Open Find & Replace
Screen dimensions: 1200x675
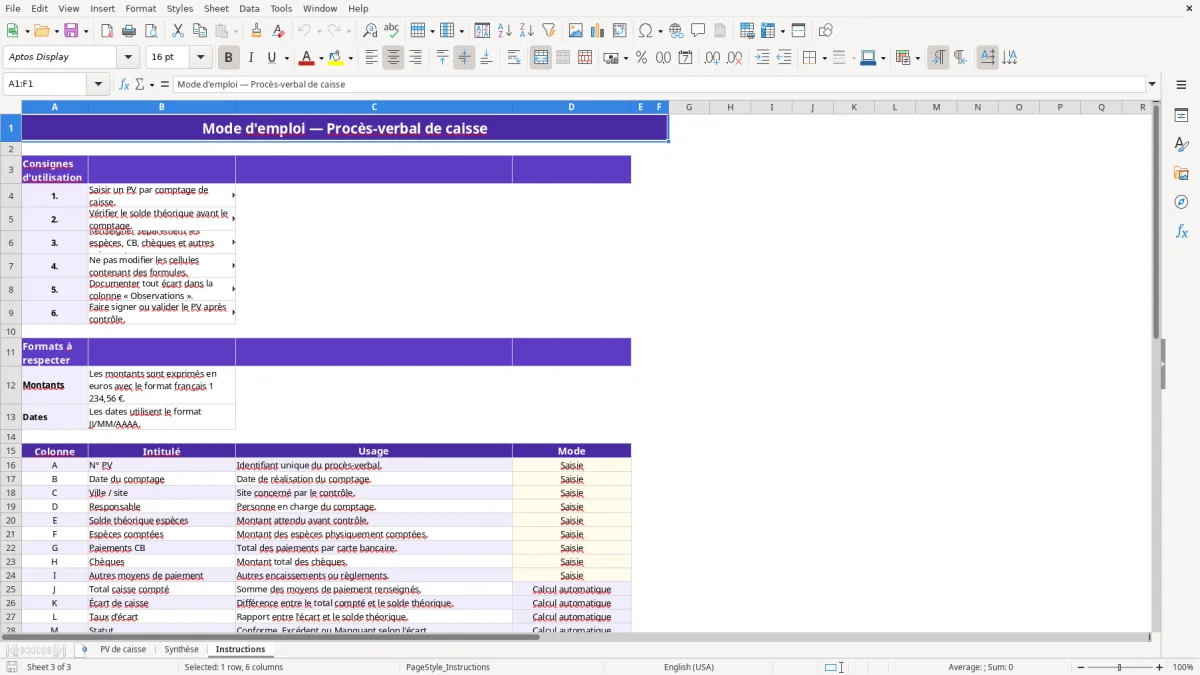(x=370, y=31)
